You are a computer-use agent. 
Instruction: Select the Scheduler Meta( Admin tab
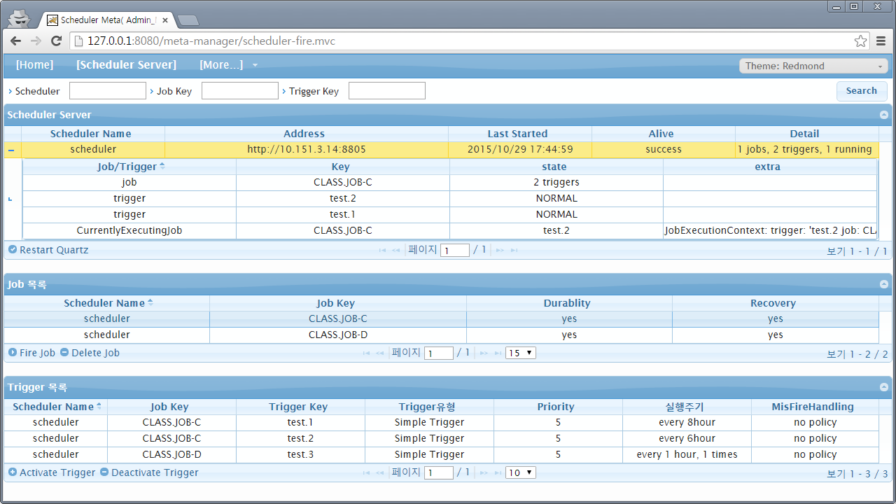(107, 20)
